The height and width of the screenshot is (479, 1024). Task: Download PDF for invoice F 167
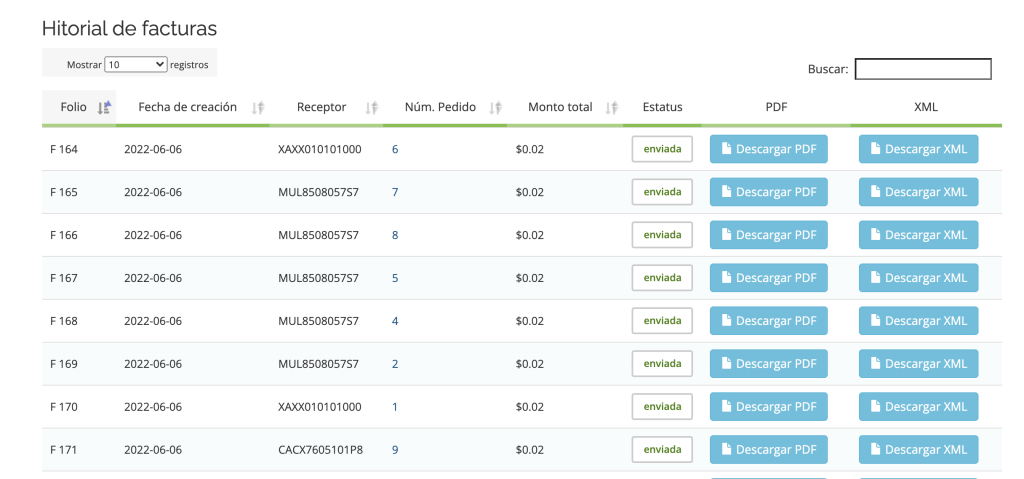(769, 278)
